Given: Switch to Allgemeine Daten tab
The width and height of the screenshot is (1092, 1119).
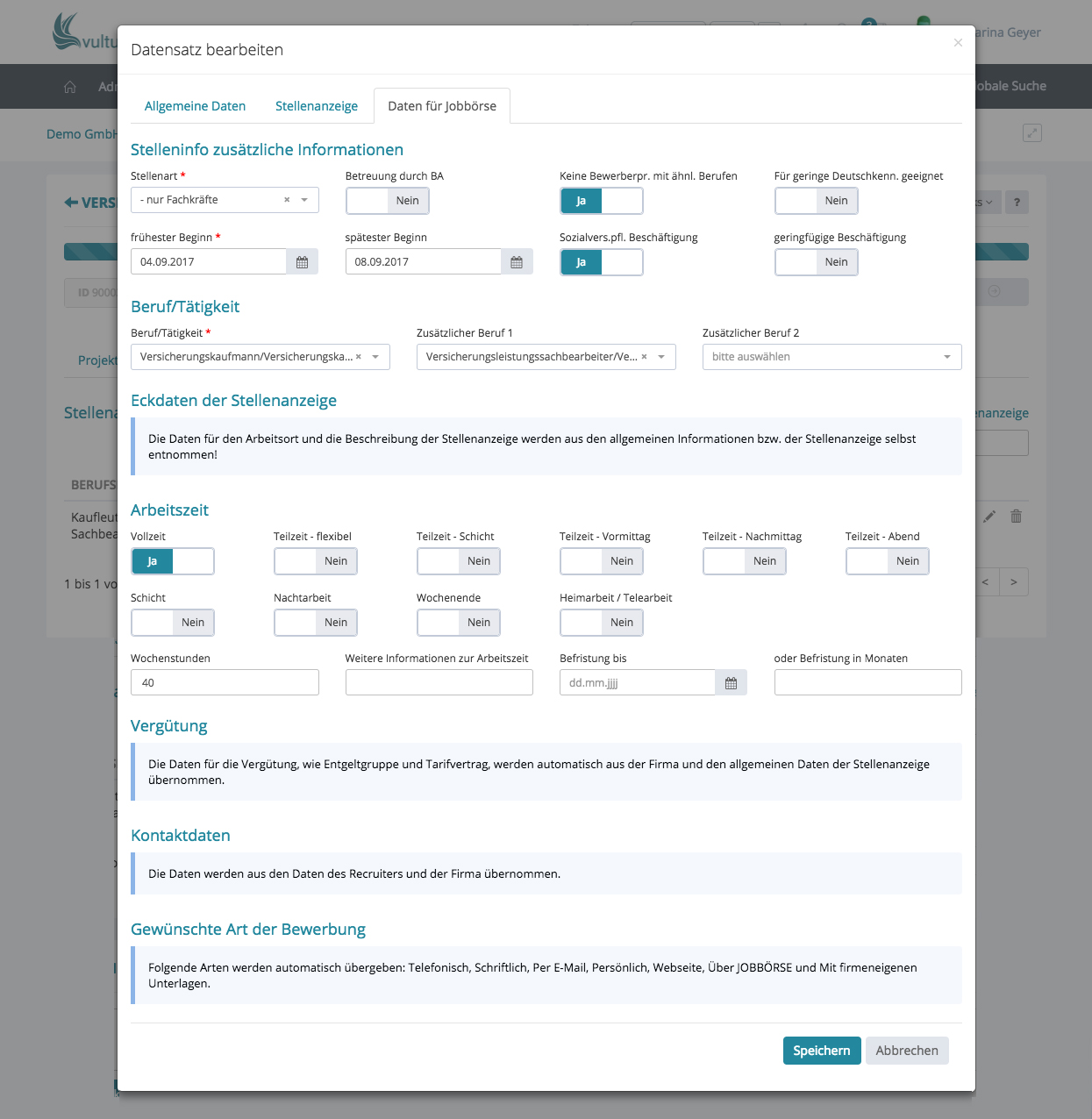Looking at the screenshot, I should pyautogui.click(x=195, y=106).
